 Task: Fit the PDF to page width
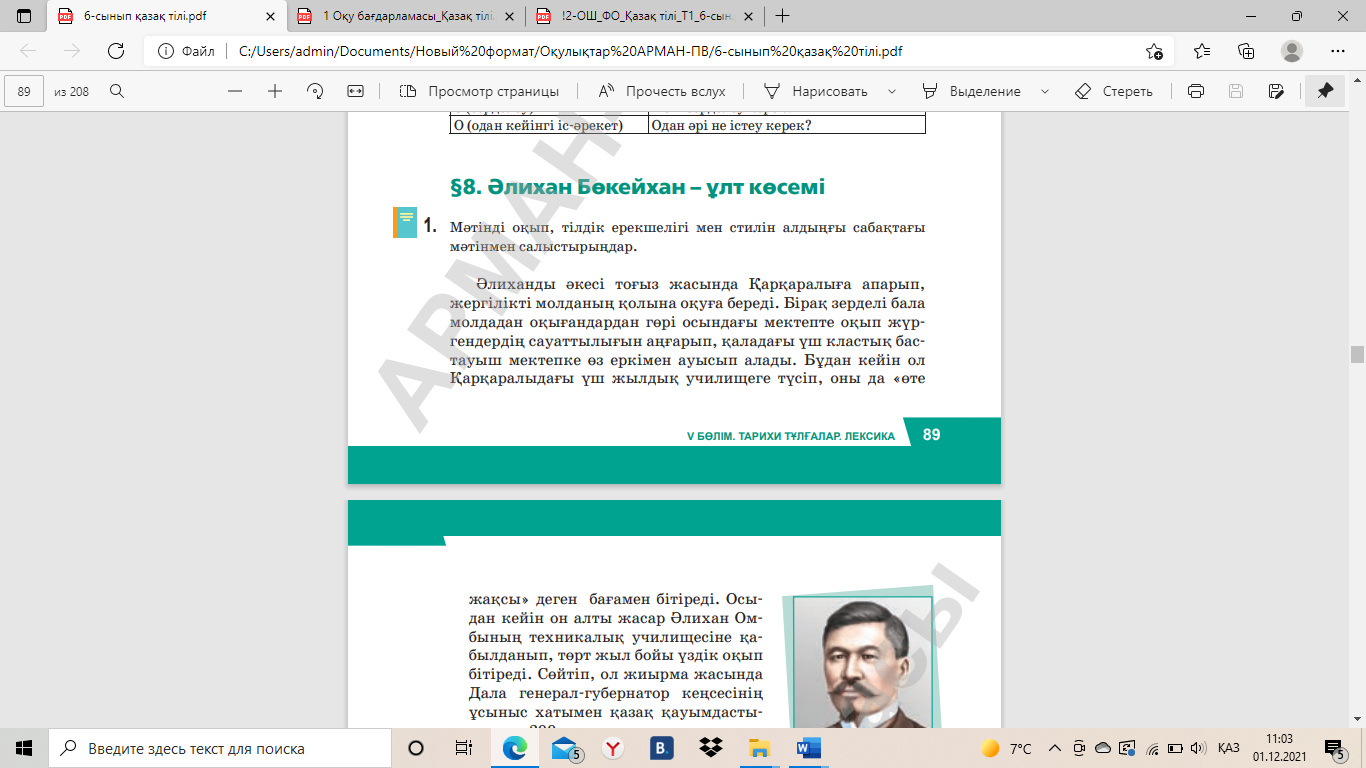[355, 91]
